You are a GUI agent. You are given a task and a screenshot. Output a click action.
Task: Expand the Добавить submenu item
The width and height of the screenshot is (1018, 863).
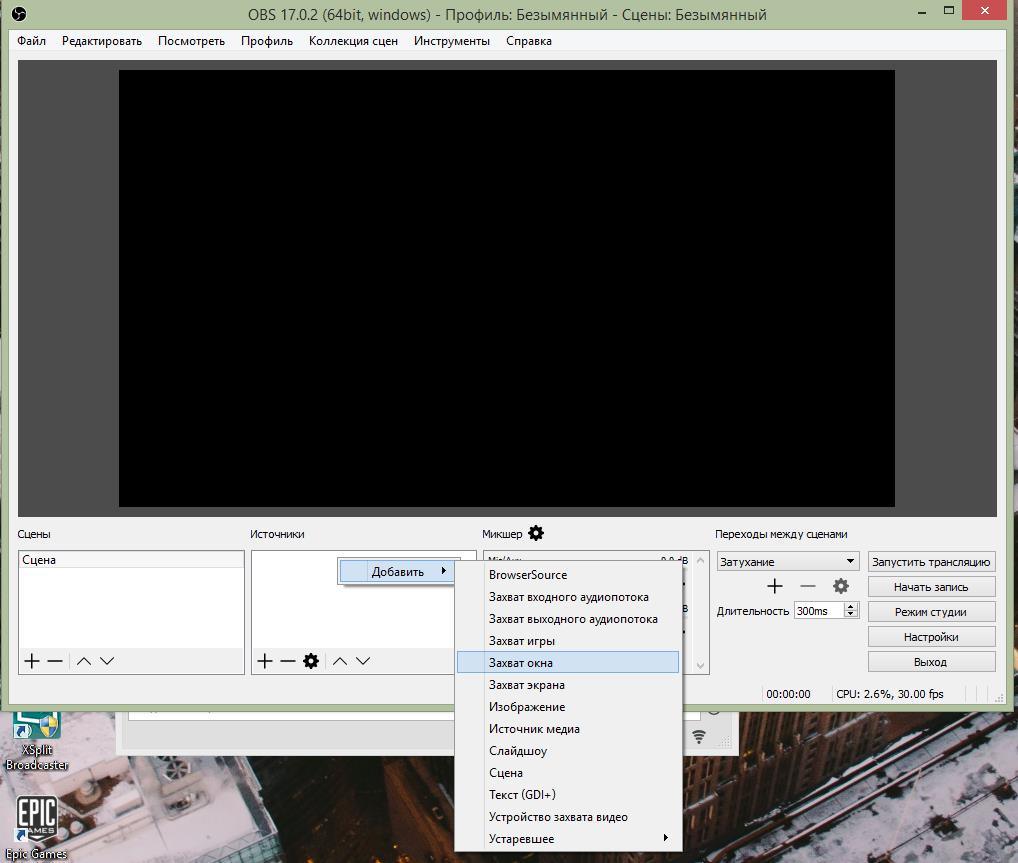[398, 572]
